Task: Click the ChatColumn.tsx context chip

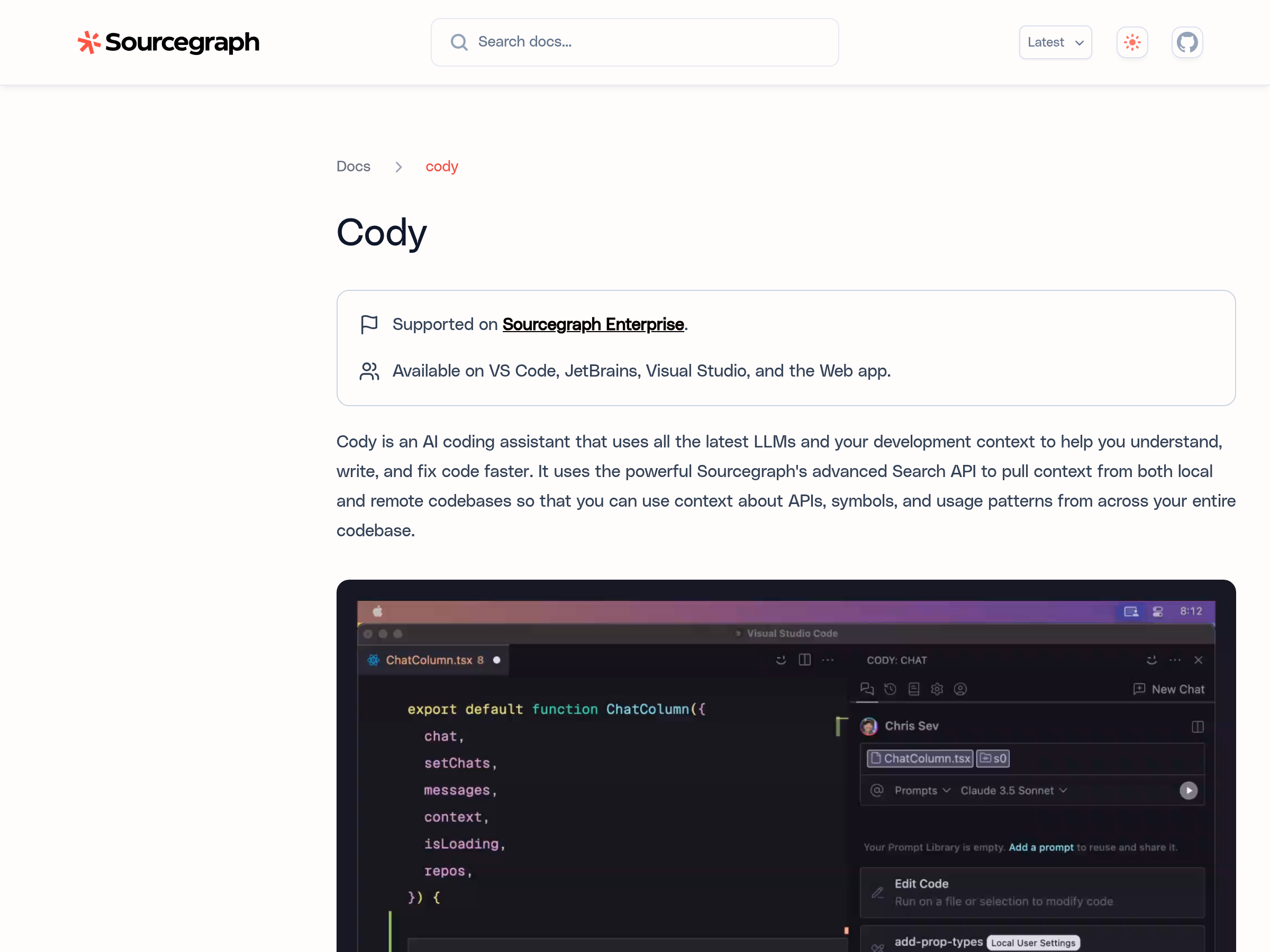Action: (920, 758)
